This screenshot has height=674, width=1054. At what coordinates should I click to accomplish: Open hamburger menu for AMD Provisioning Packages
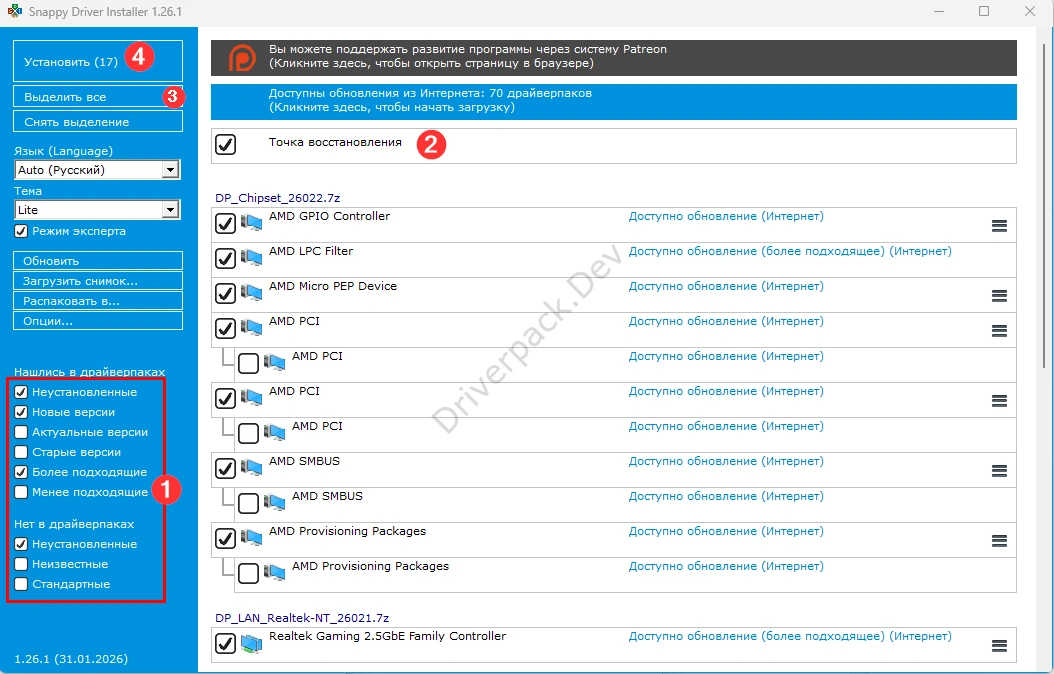(x=999, y=540)
